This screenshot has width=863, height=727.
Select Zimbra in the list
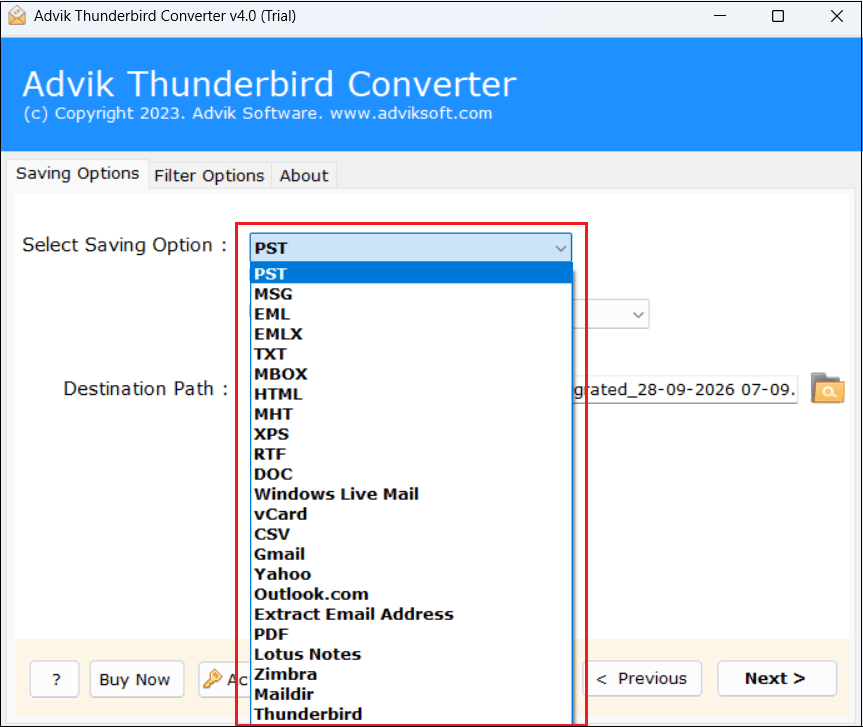[x=412, y=674]
